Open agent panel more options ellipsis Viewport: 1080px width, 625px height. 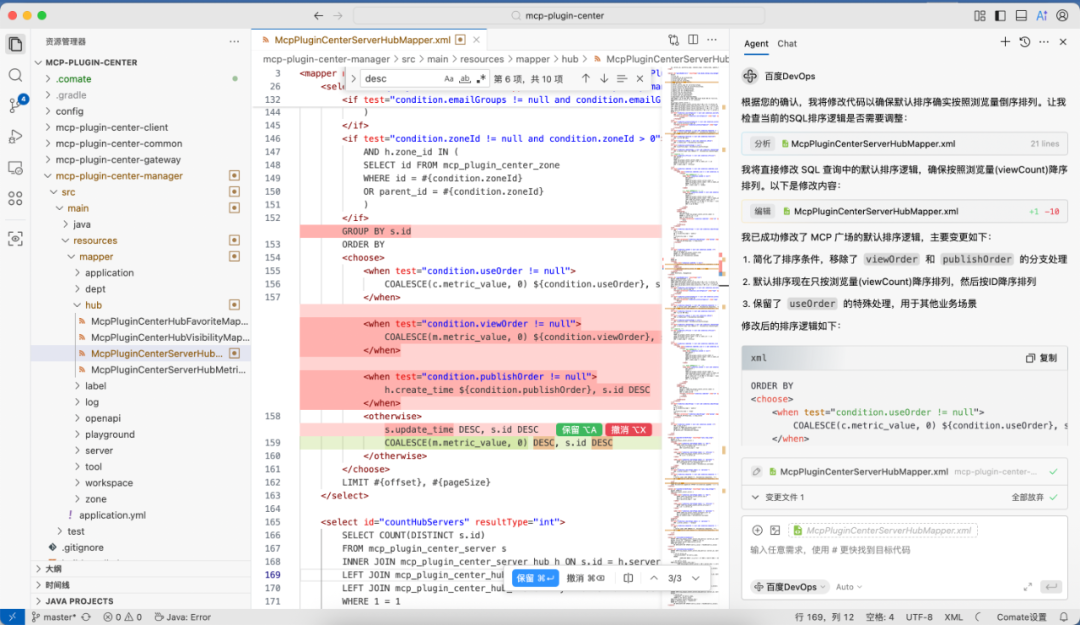pyautogui.click(x=1044, y=42)
